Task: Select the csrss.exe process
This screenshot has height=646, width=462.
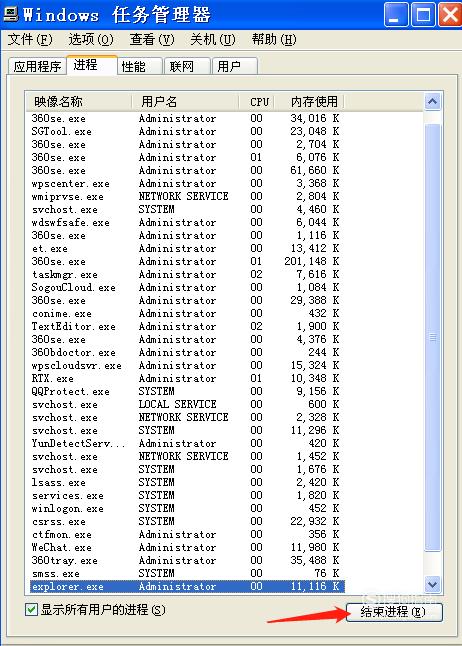Action: pos(187,522)
